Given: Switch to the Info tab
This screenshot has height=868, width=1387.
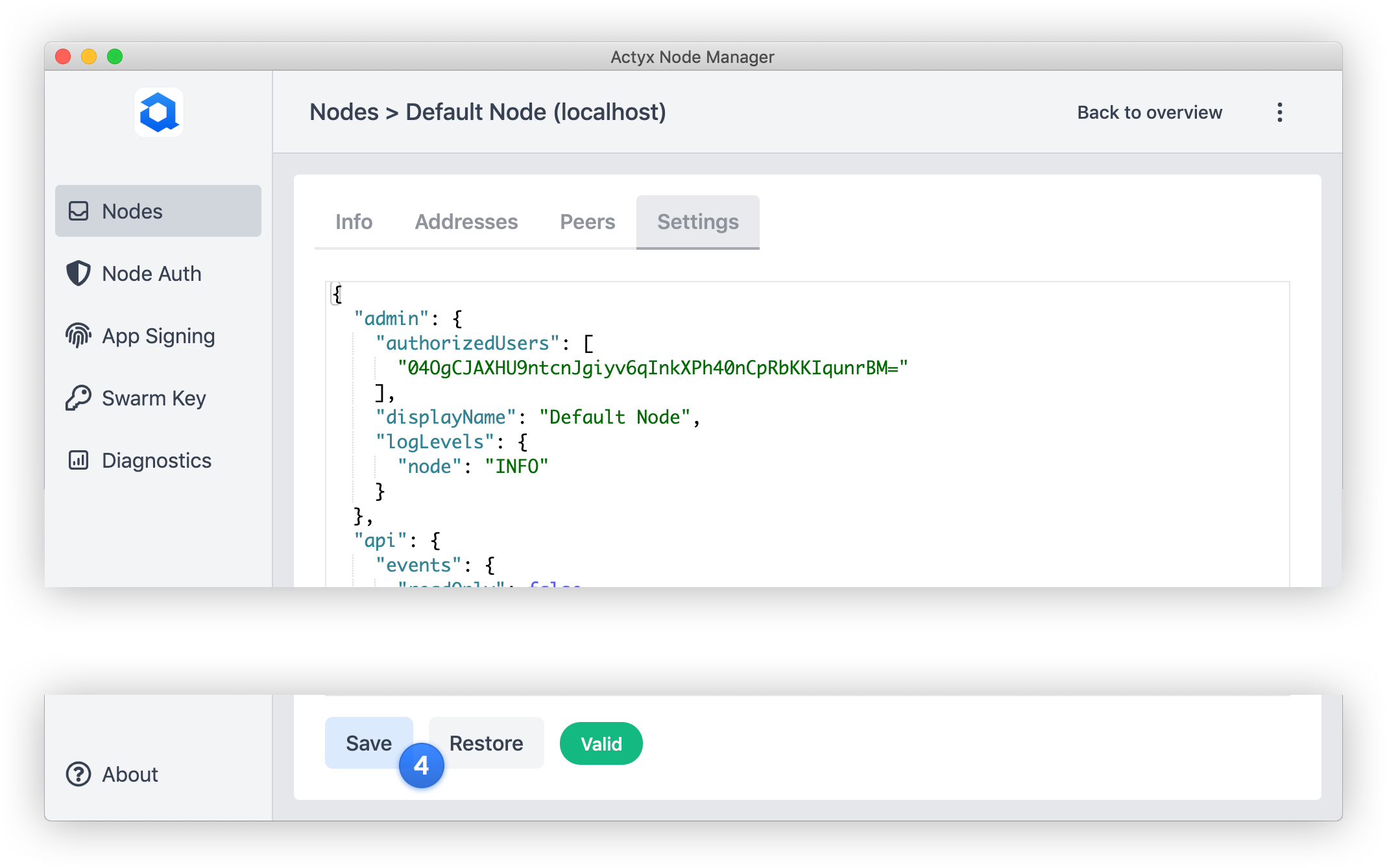Looking at the screenshot, I should (x=354, y=222).
